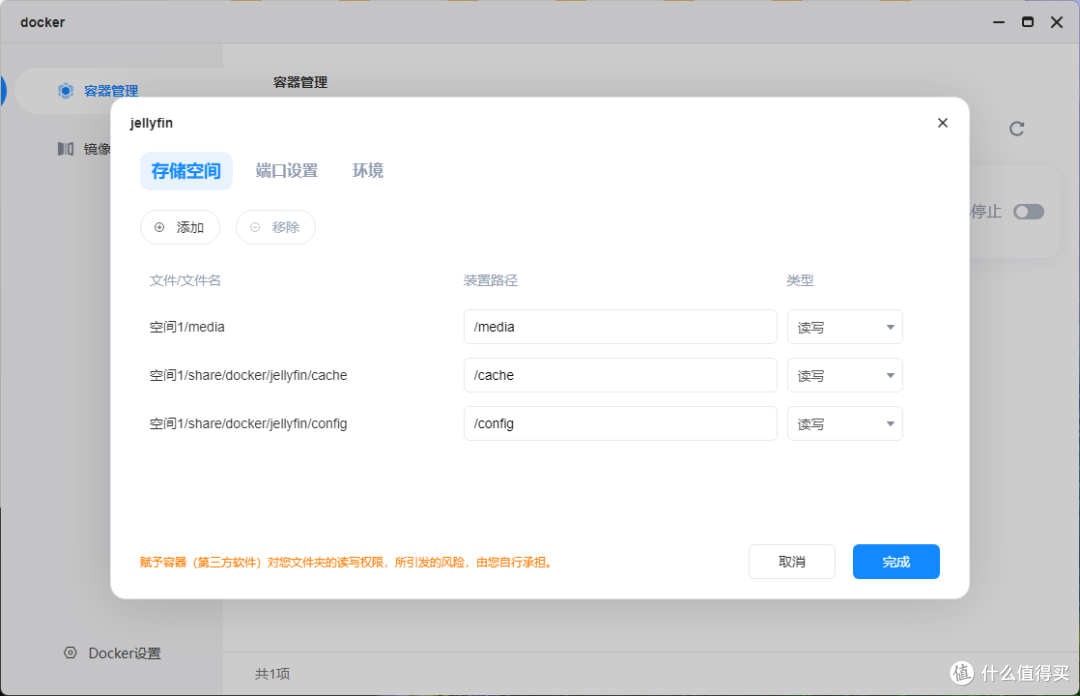This screenshot has height=696, width=1080.
Task: Click the 添加 button to add a volume
Action: tap(180, 227)
